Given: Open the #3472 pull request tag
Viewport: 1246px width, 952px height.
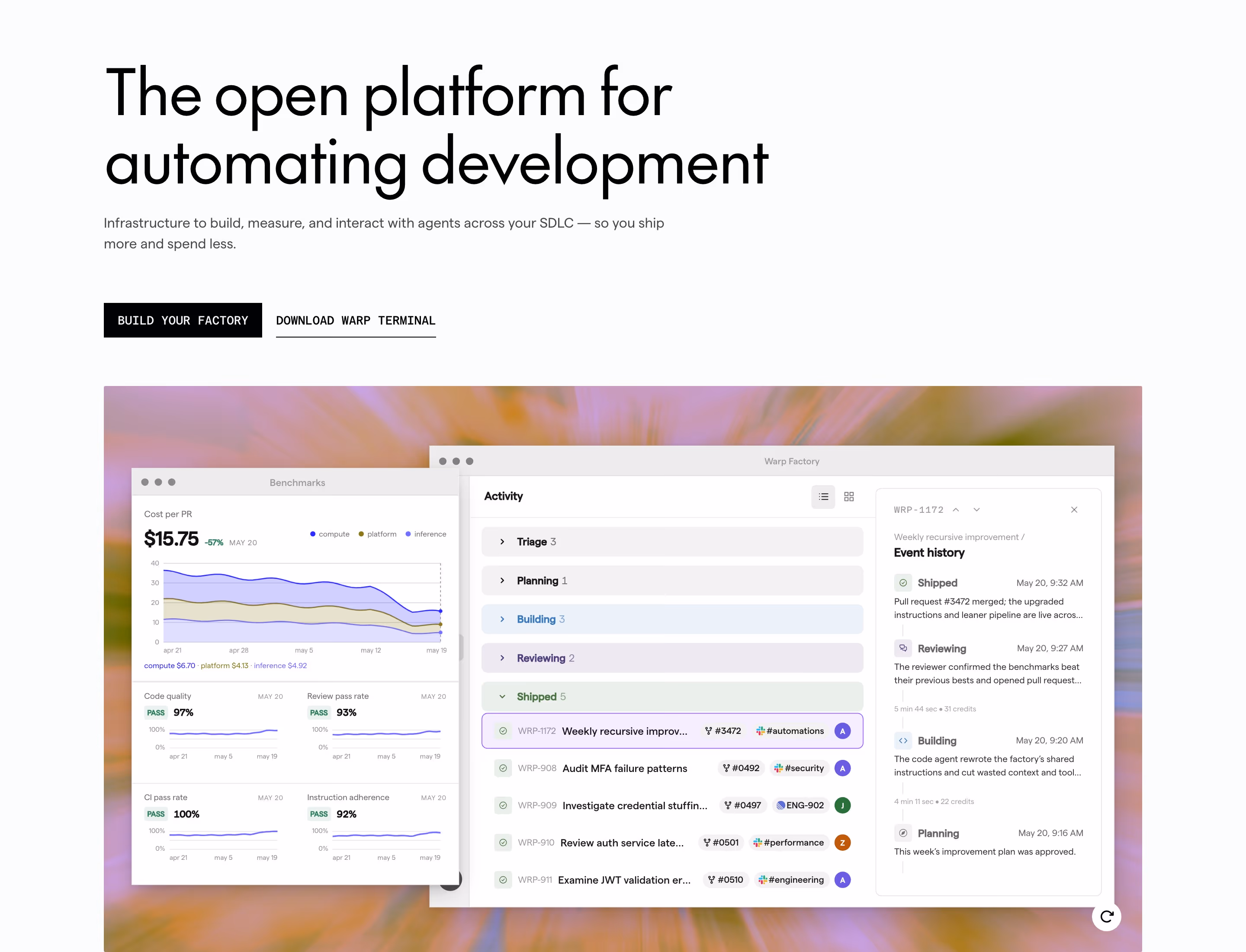Looking at the screenshot, I should click(x=723, y=730).
